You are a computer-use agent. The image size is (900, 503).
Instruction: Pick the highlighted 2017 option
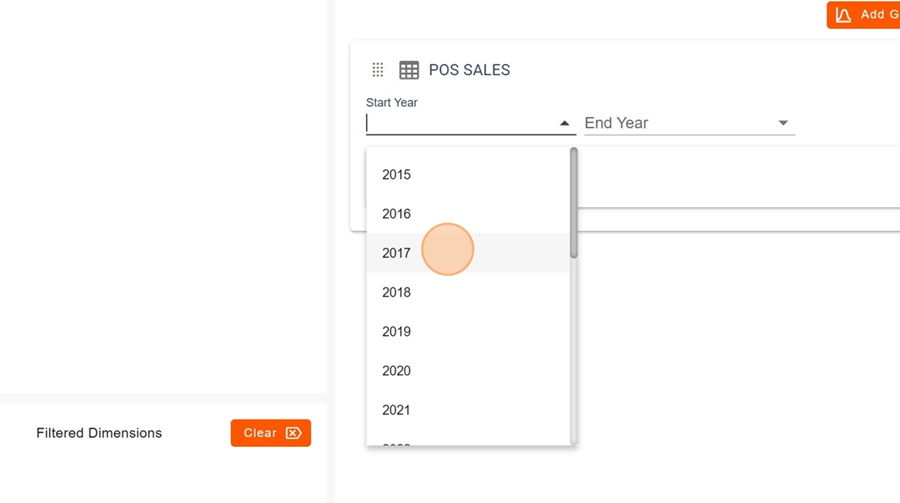(x=397, y=253)
